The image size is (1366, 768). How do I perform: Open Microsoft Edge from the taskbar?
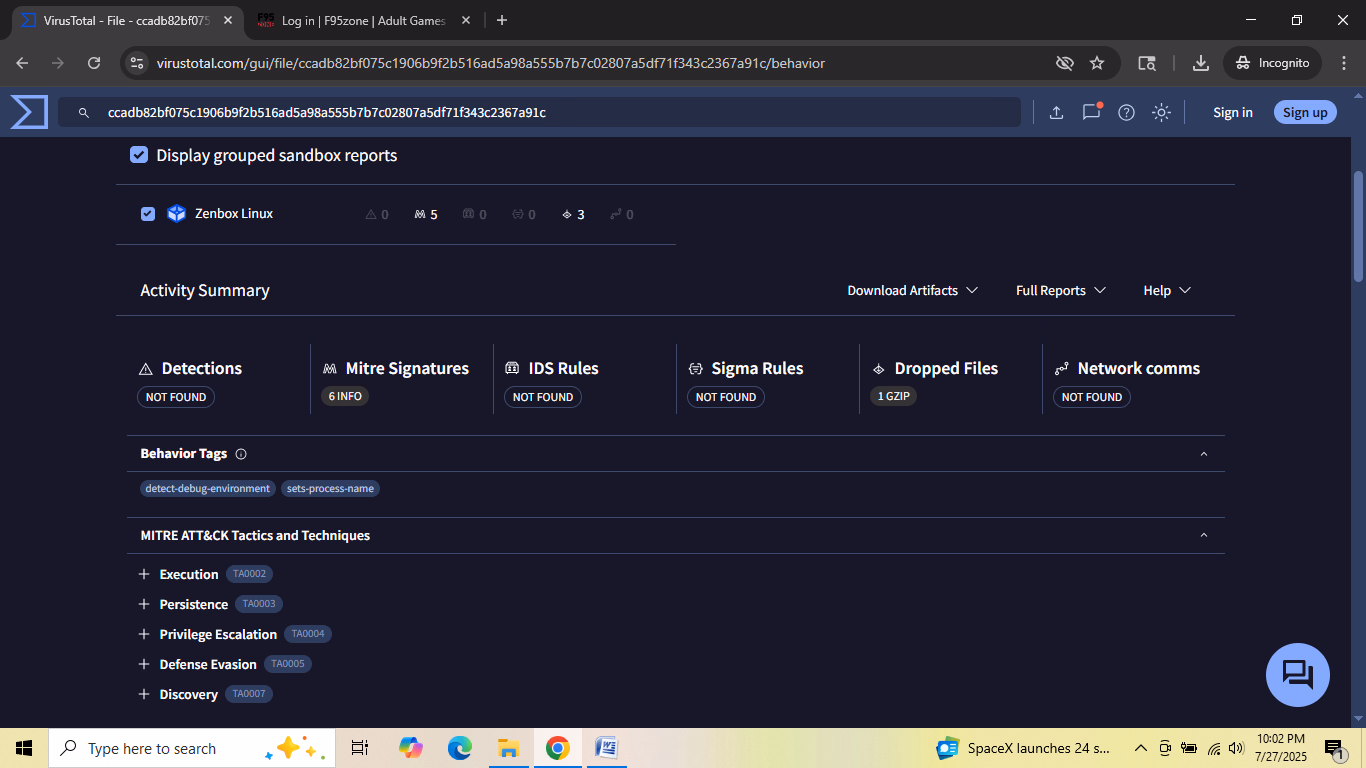pyautogui.click(x=460, y=748)
